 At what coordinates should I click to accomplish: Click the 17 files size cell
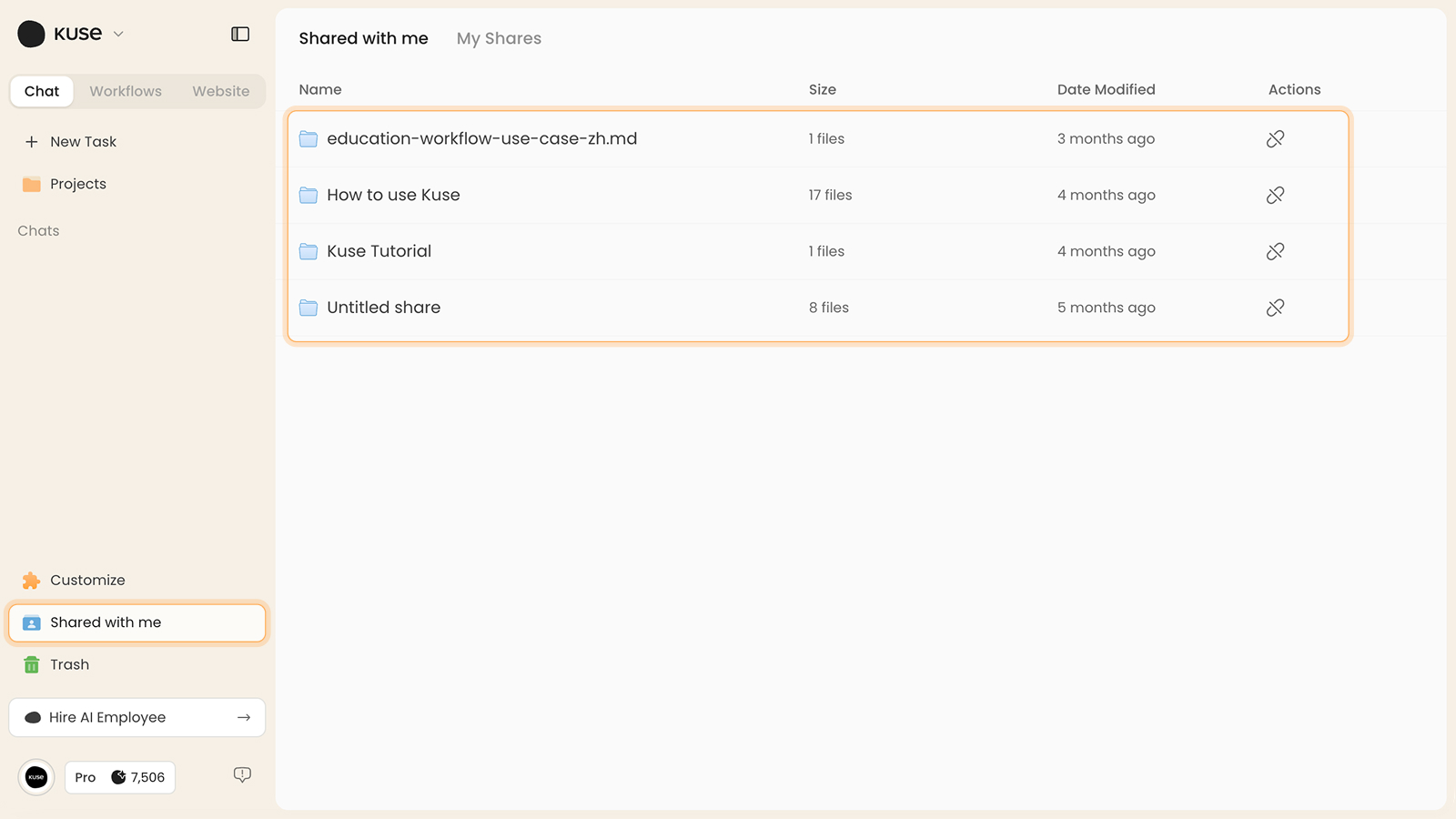(x=831, y=196)
